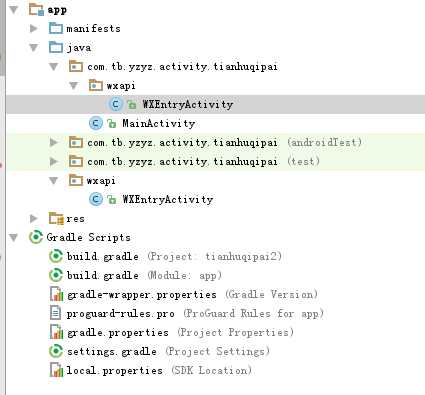The image size is (425, 395).
Task: Select the manifests folder label
Action: click(93, 29)
